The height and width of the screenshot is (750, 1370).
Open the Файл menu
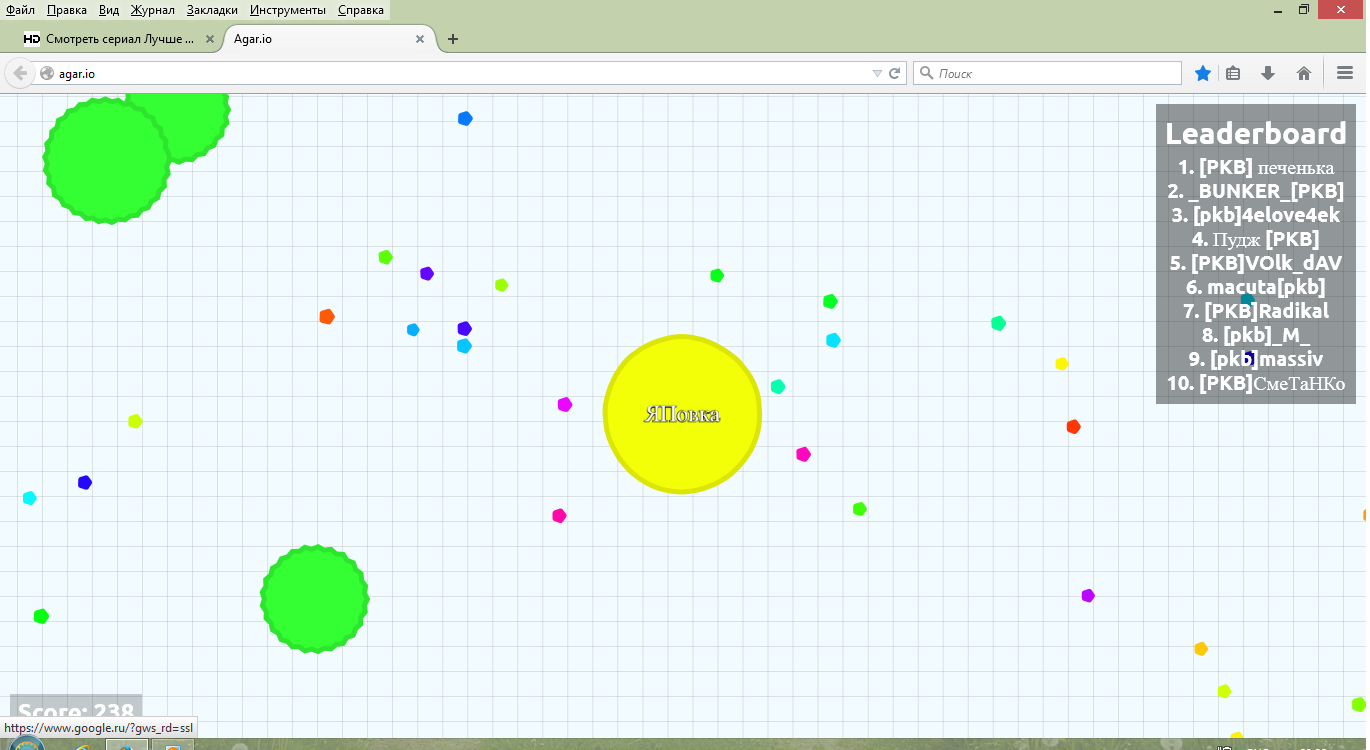(x=20, y=10)
